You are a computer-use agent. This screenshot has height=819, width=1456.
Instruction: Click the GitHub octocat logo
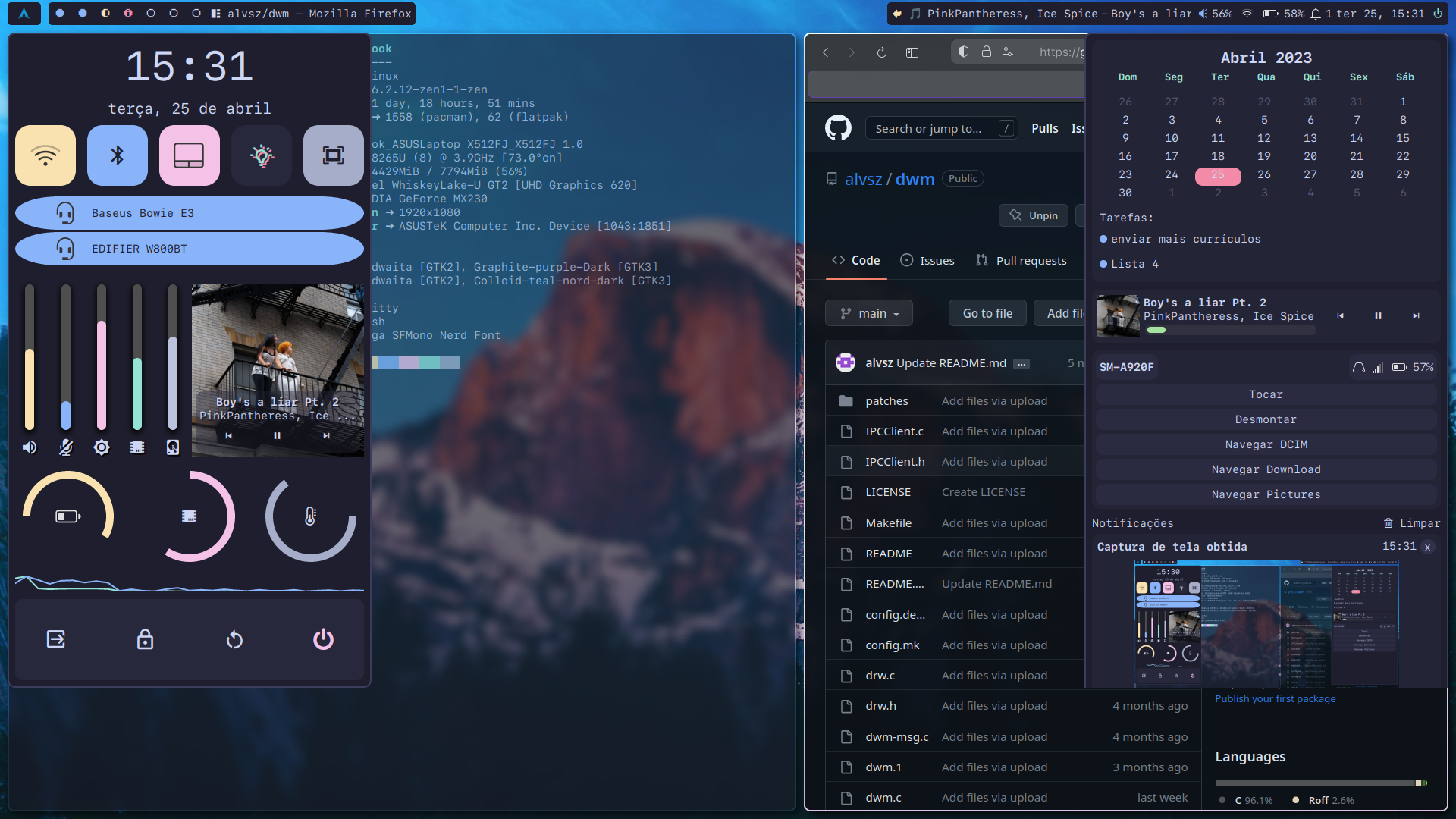(x=838, y=128)
